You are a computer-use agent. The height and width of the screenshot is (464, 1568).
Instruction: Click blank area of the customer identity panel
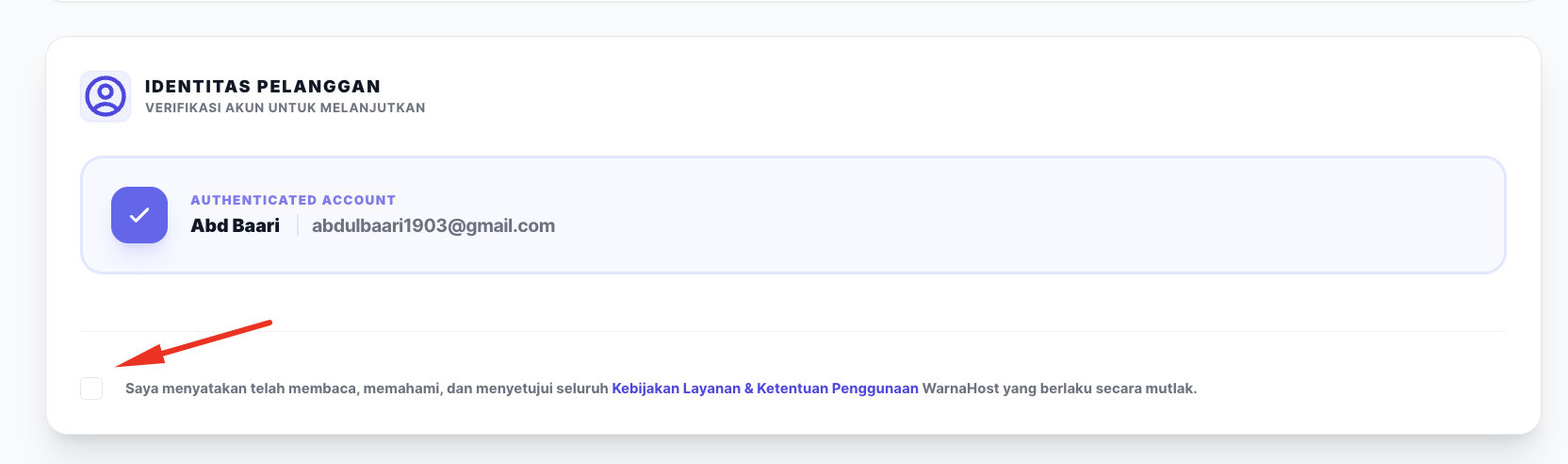[x=942, y=94]
